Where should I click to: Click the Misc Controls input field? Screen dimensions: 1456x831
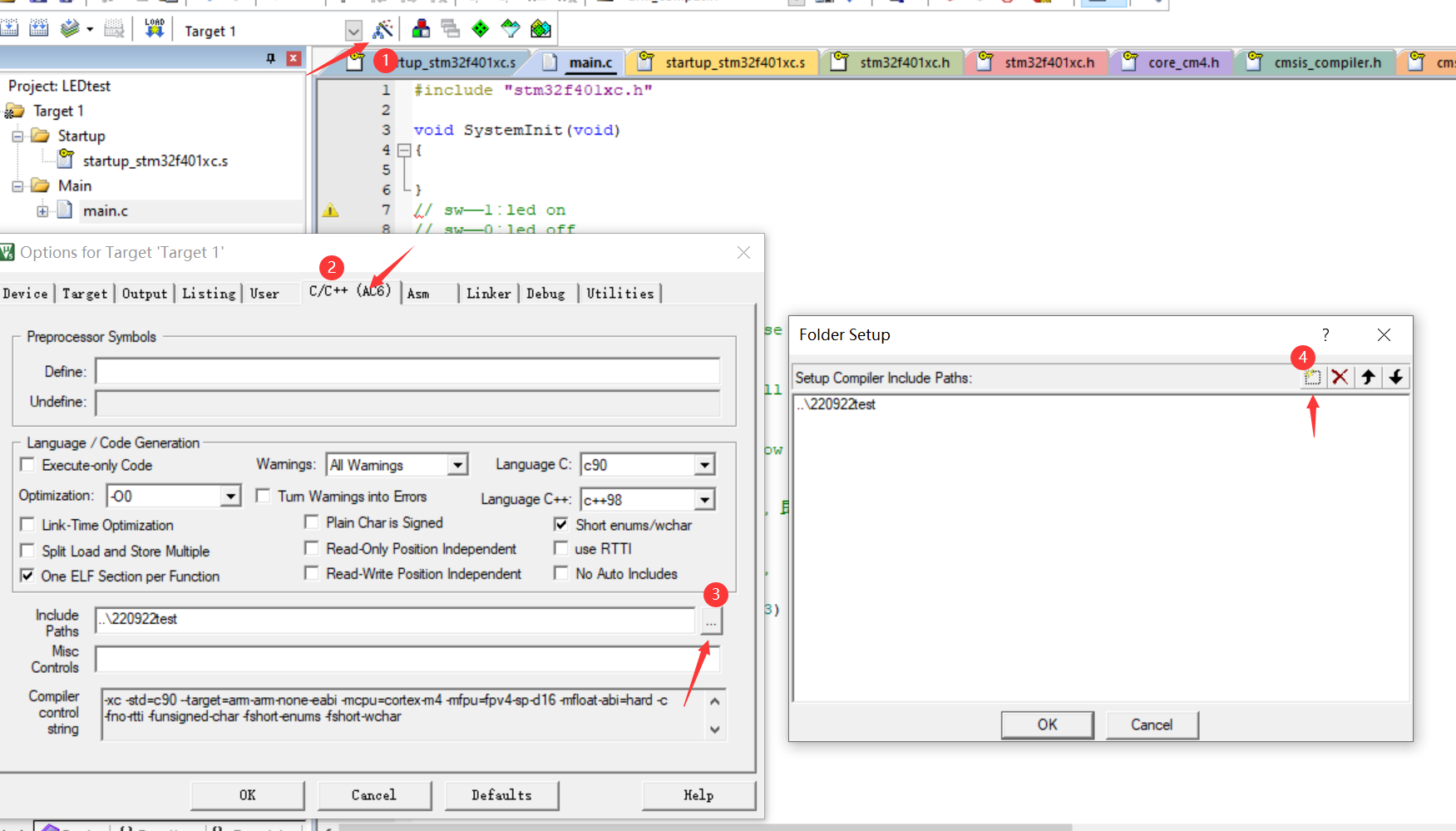point(407,660)
